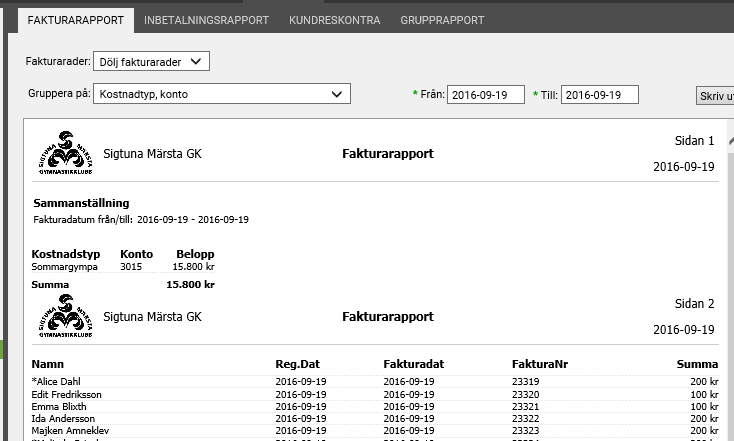Select the Grupprapport tab
Viewport: 734px width, 441px height.
(442, 20)
